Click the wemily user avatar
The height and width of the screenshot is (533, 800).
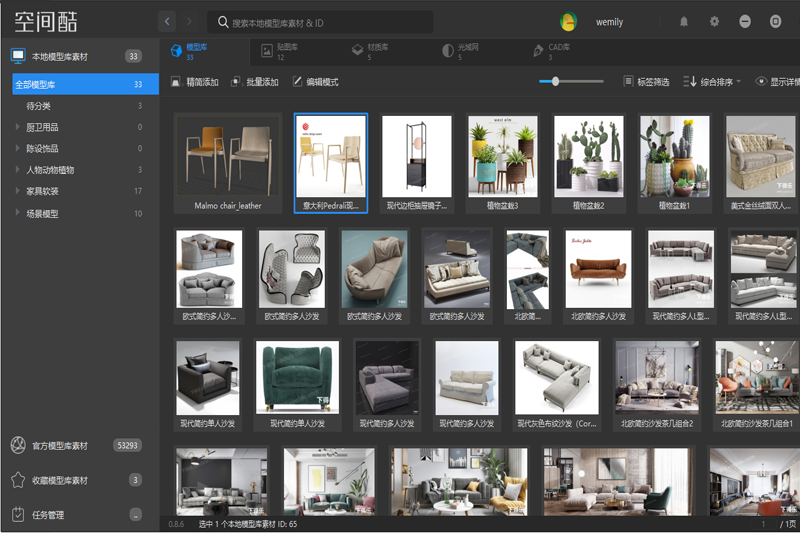[569, 21]
